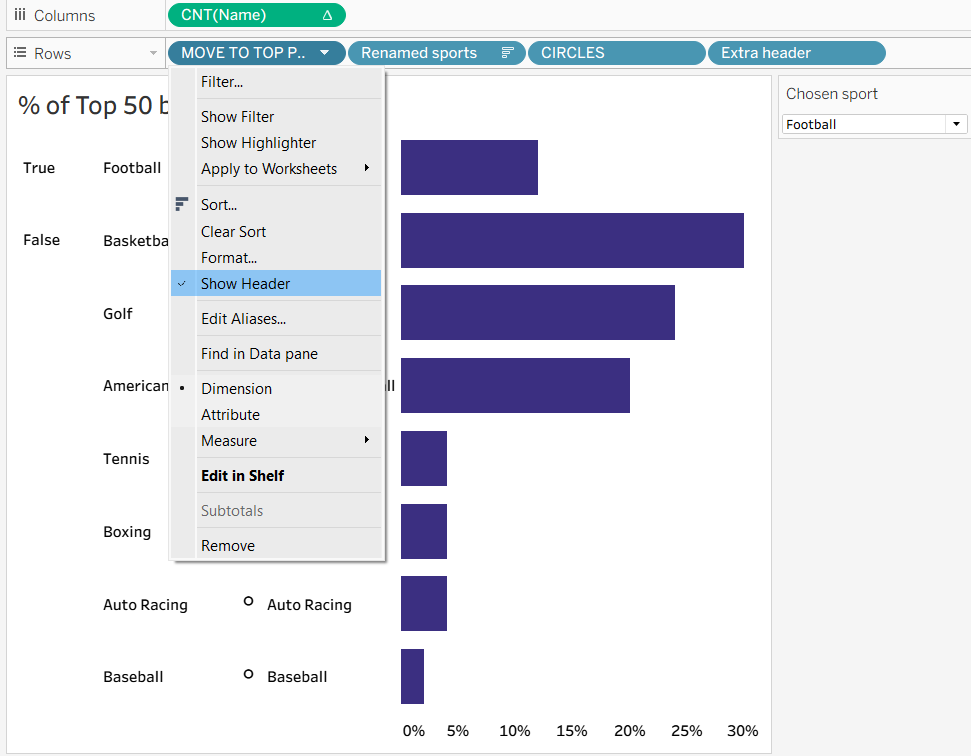Image resolution: width=971 pixels, height=756 pixels.
Task: Open the Chosen sport dropdown
Action: [957, 124]
